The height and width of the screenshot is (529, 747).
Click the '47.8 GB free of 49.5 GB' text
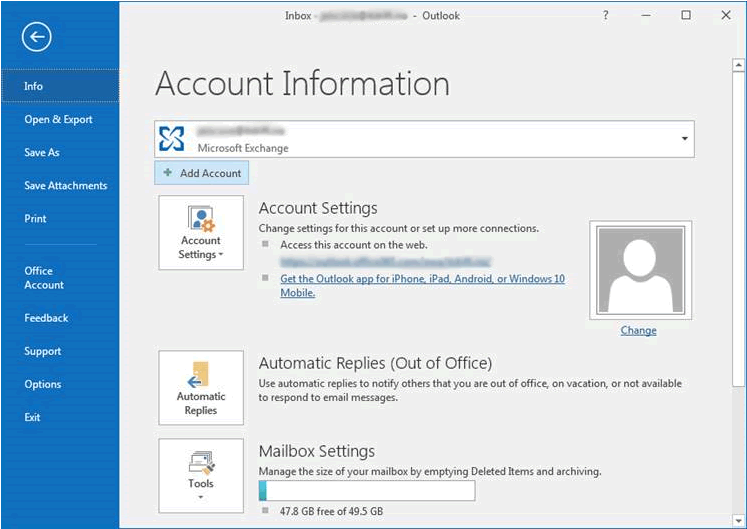(x=332, y=511)
